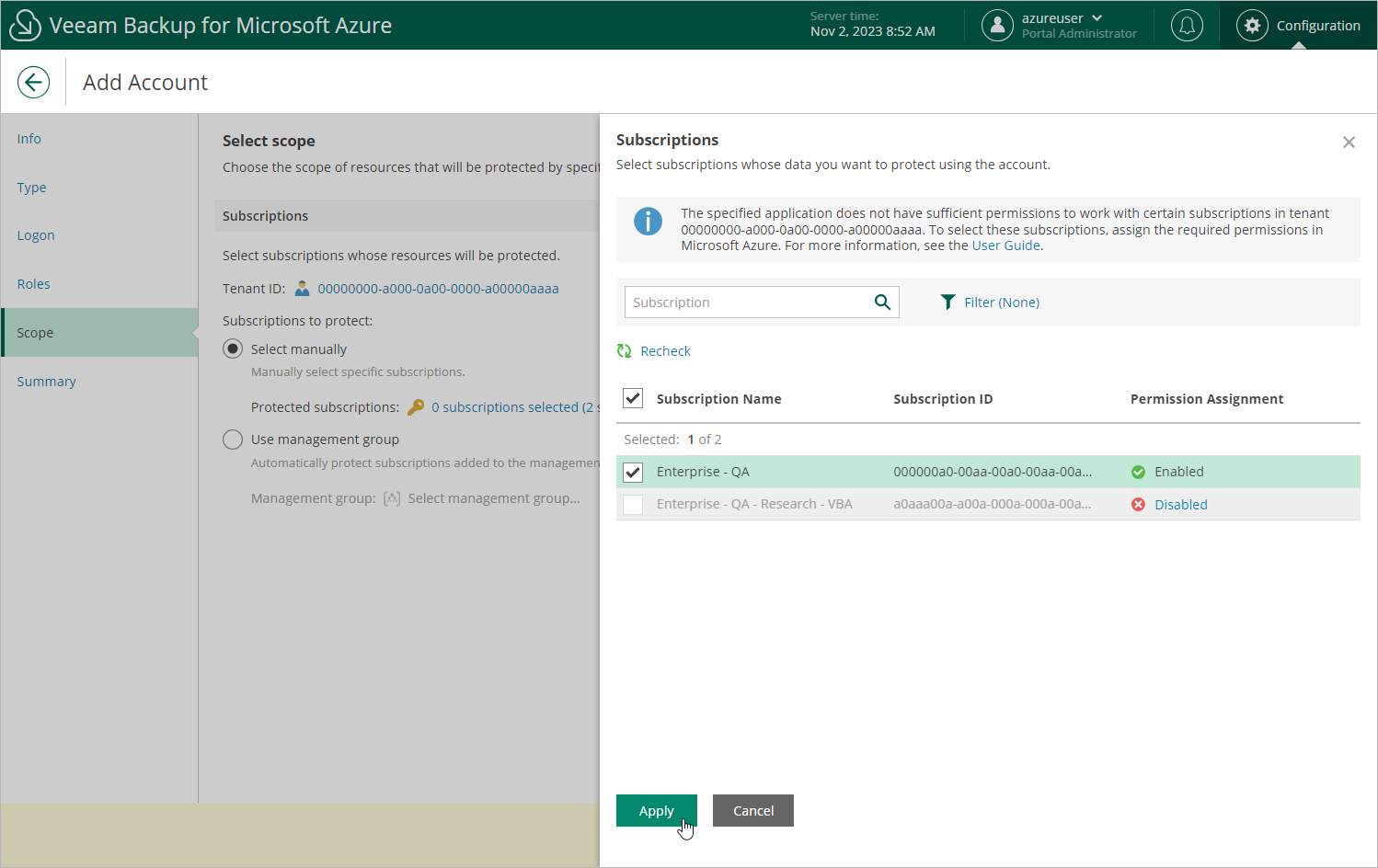Click the info icon in the notice

pyautogui.click(x=648, y=221)
